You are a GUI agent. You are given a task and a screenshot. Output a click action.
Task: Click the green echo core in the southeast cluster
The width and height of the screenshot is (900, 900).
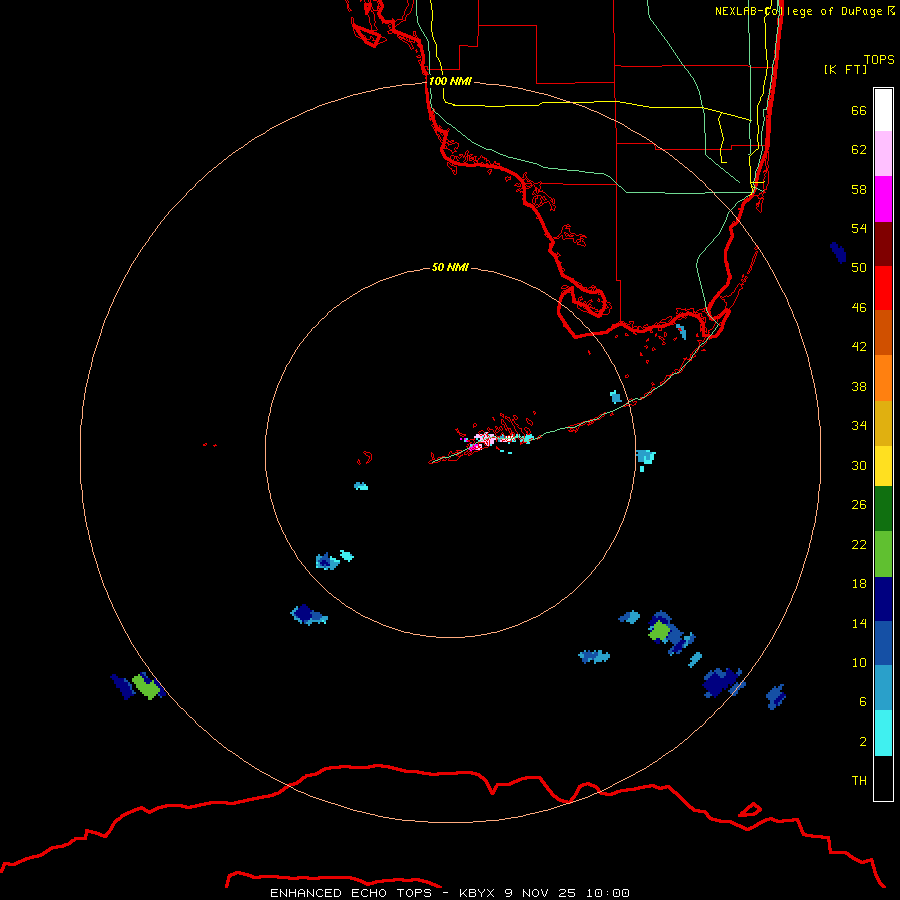[x=659, y=631]
